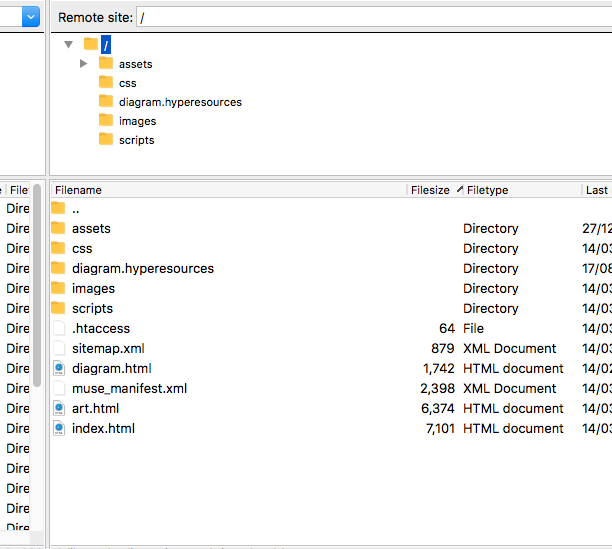
Task: Click the parent directory '..' folder icon
Action: tap(58, 208)
